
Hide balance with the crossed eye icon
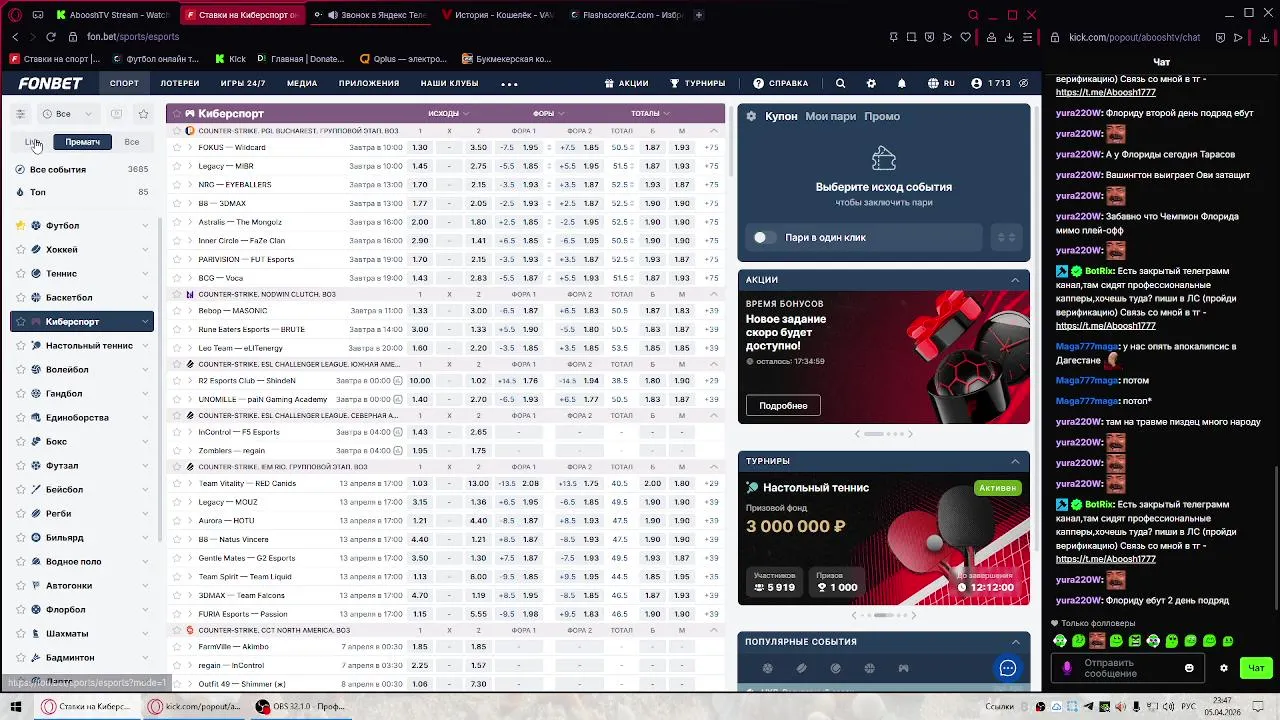pos(1024,83)
